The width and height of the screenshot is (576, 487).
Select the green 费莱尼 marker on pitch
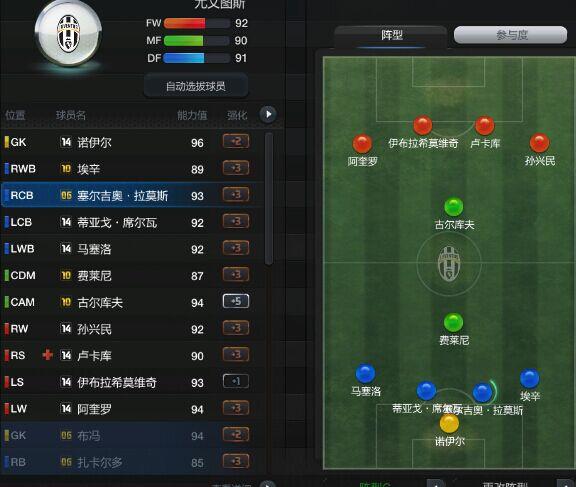pyautogui.click(x=454, y=322)
